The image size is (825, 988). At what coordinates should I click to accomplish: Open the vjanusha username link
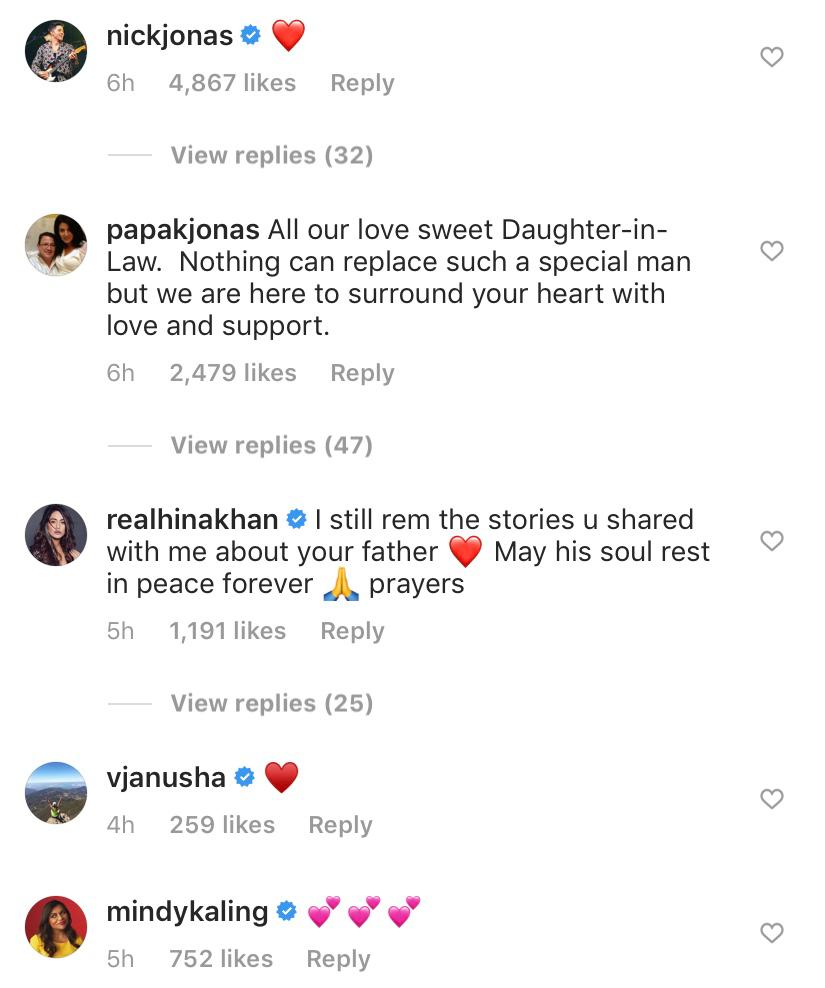[x=166, y=777]
